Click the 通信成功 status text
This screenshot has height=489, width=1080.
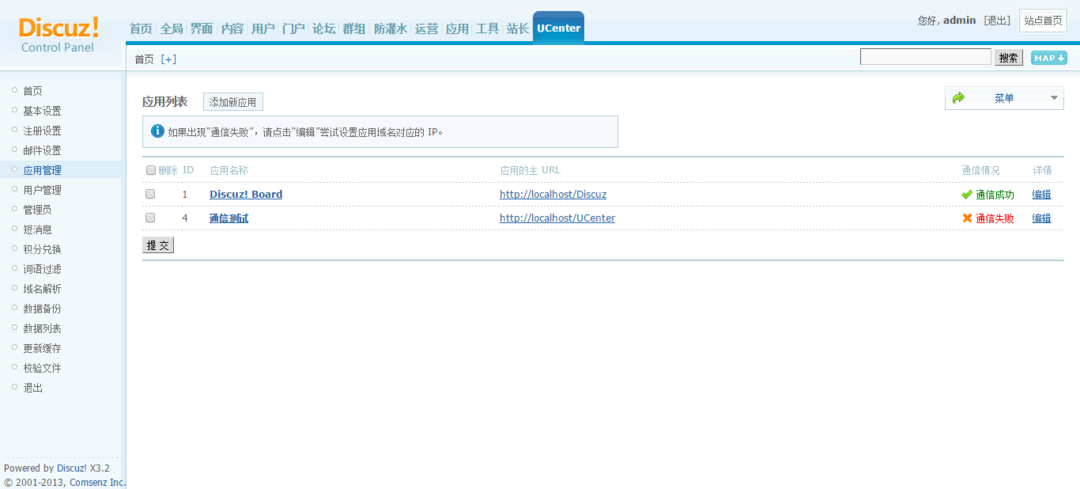(995, 195)
